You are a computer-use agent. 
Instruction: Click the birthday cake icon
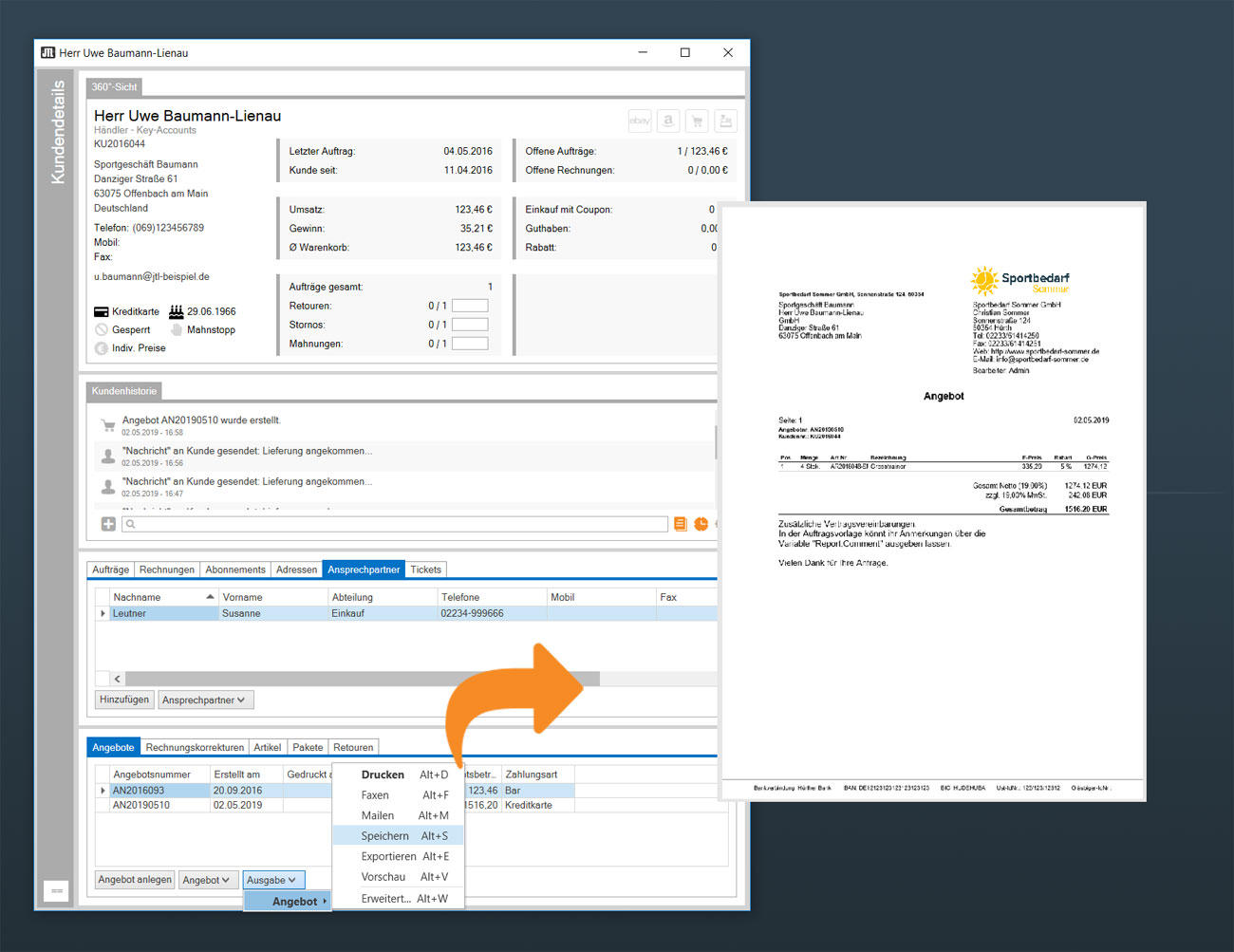pos(176,311)
